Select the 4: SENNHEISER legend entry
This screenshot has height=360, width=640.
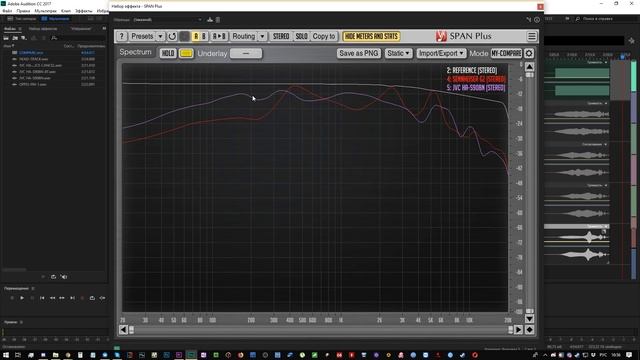pyautogui.click(x=476, y=79)
